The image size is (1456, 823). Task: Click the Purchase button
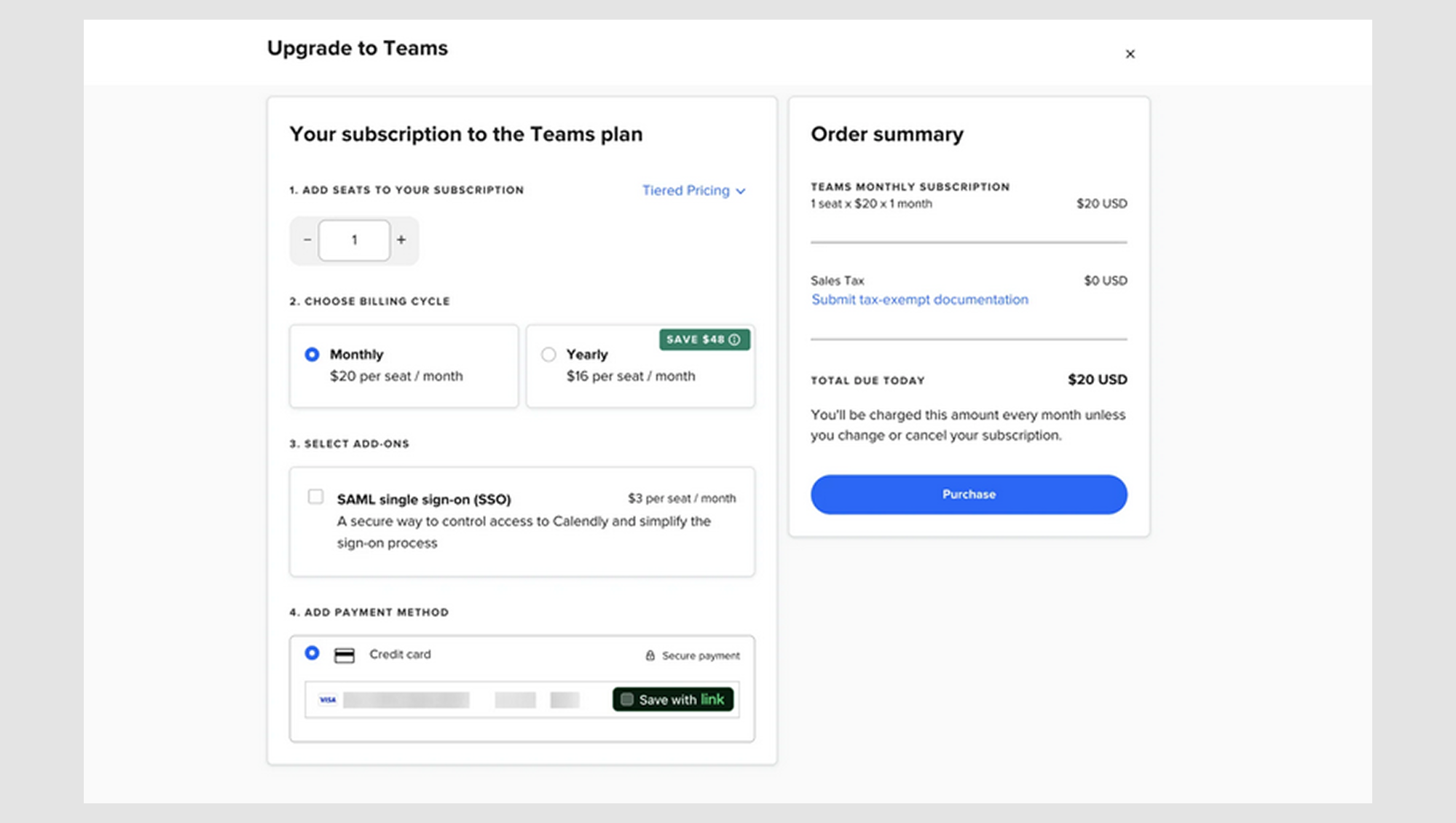(969, 495)
